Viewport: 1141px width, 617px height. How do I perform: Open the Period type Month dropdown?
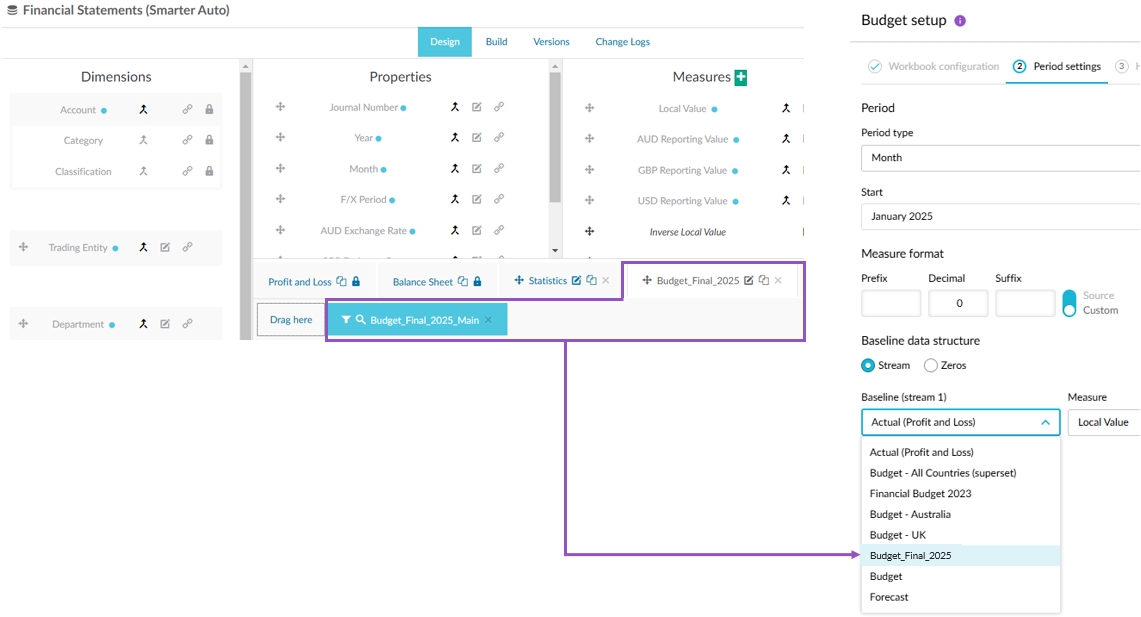1000,158
